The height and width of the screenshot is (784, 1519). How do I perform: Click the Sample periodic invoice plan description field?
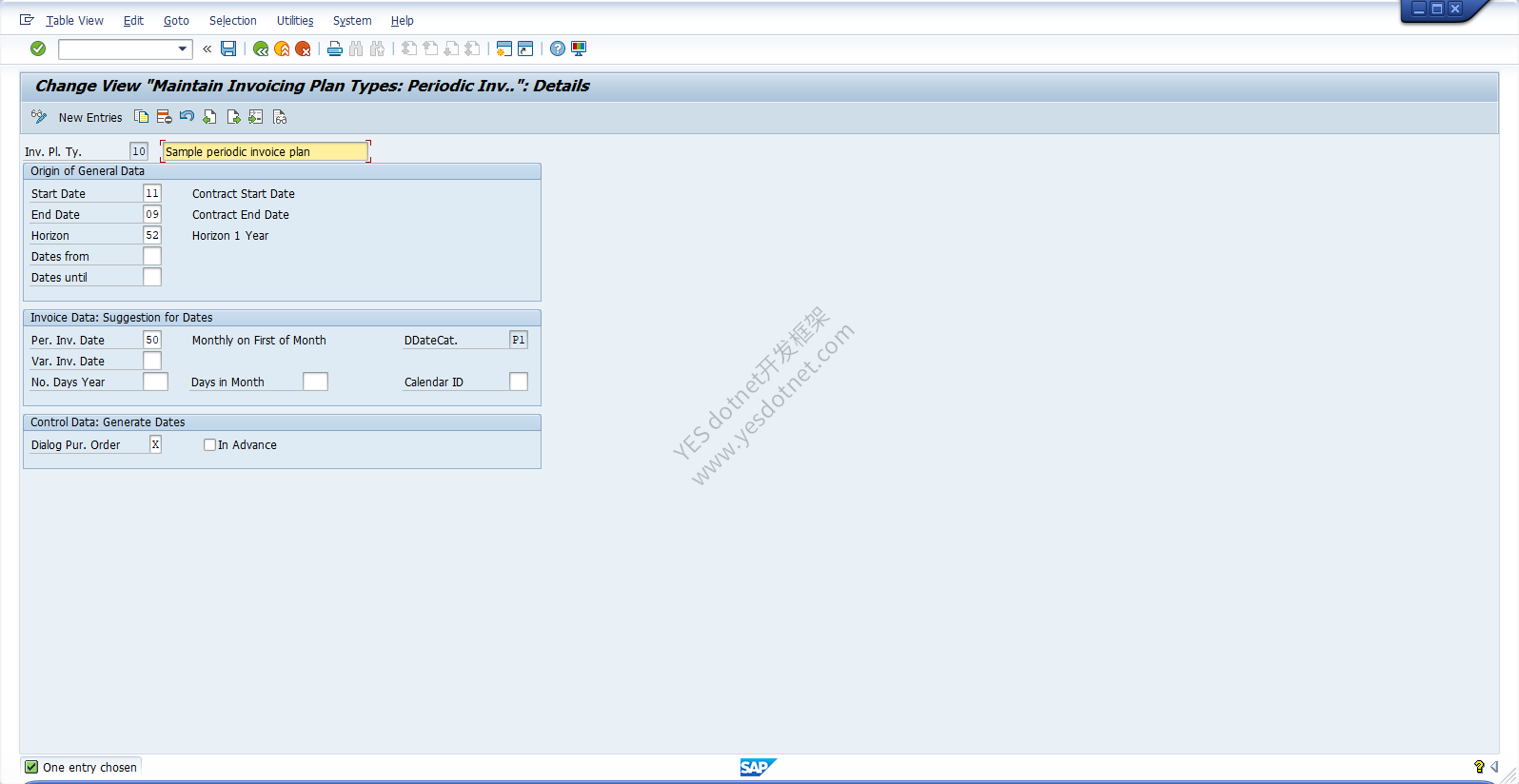(x=266, y=151)
